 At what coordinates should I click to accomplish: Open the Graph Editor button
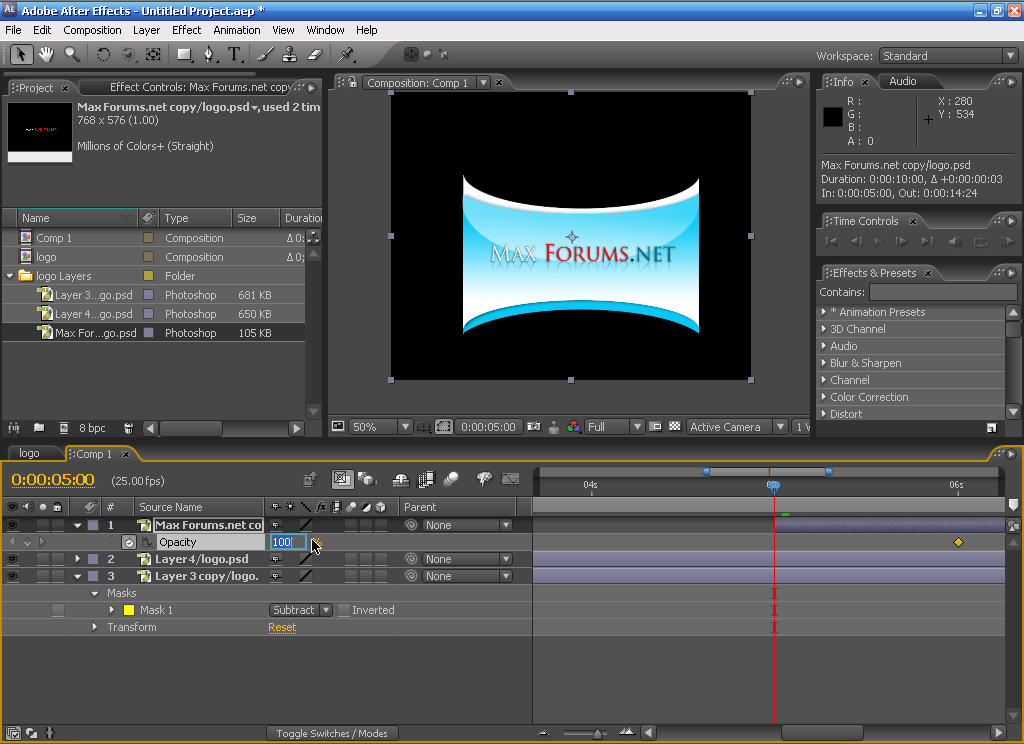[510, 479]
